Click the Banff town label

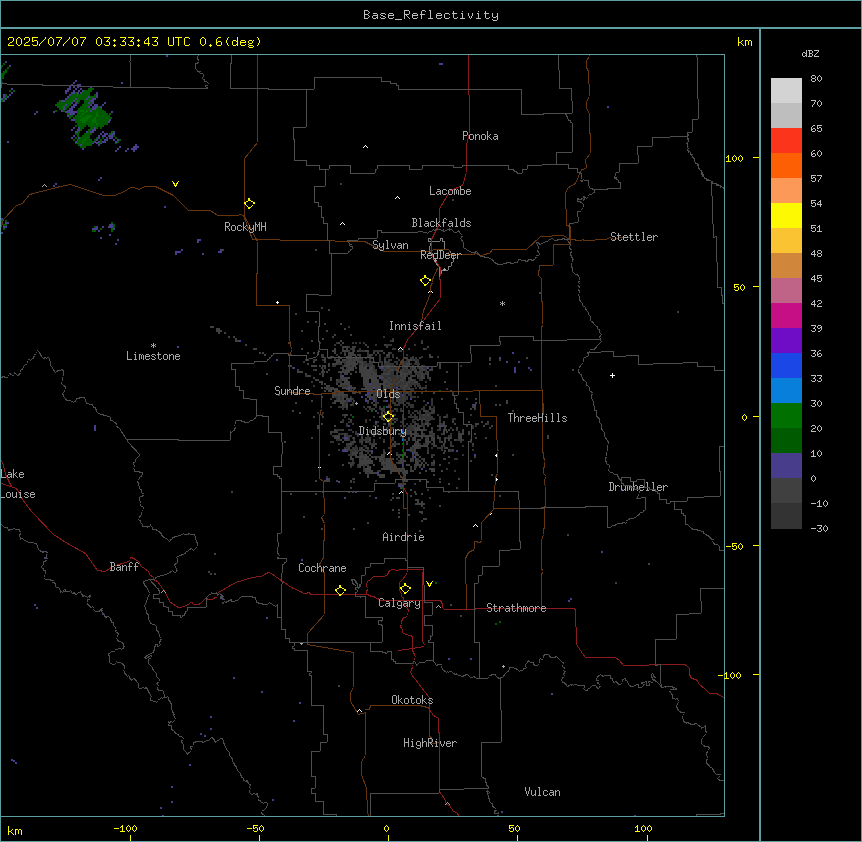point(124,567)
